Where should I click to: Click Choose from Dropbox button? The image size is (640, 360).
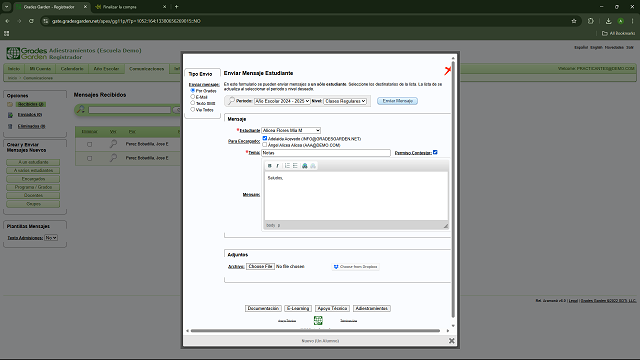pyautogui.click(x=356, y=267)
